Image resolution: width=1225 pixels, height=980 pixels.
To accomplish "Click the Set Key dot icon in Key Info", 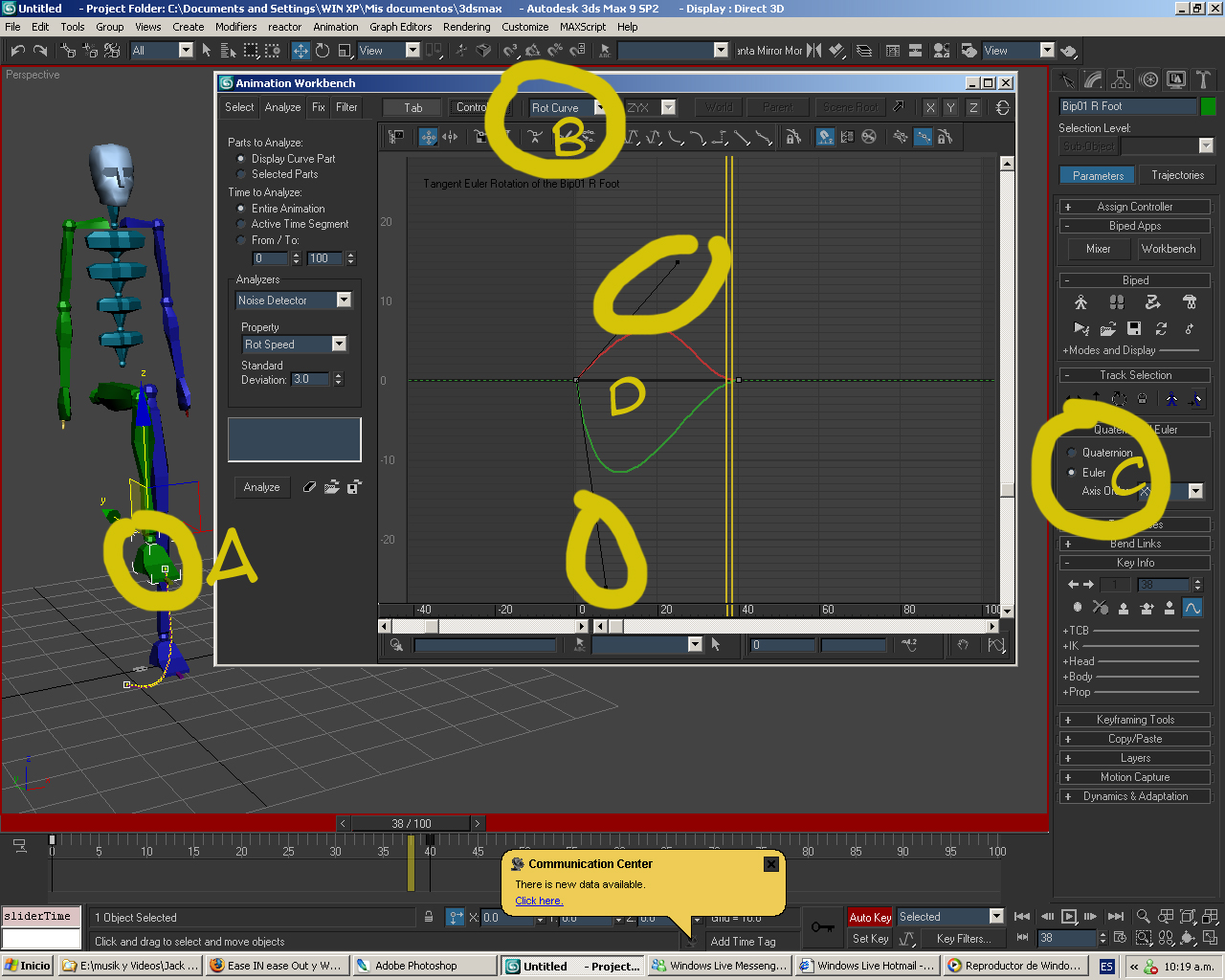I will [1078, 608].
